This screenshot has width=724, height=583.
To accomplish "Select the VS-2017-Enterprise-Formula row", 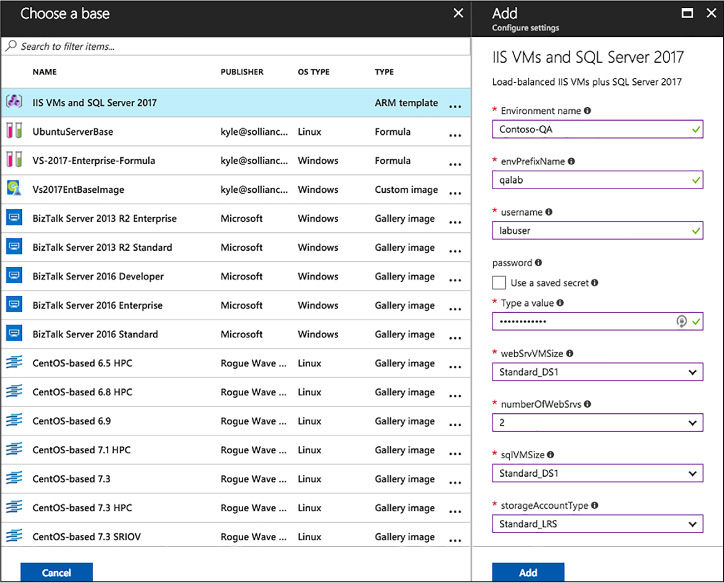I will click(x=236, y=160).
